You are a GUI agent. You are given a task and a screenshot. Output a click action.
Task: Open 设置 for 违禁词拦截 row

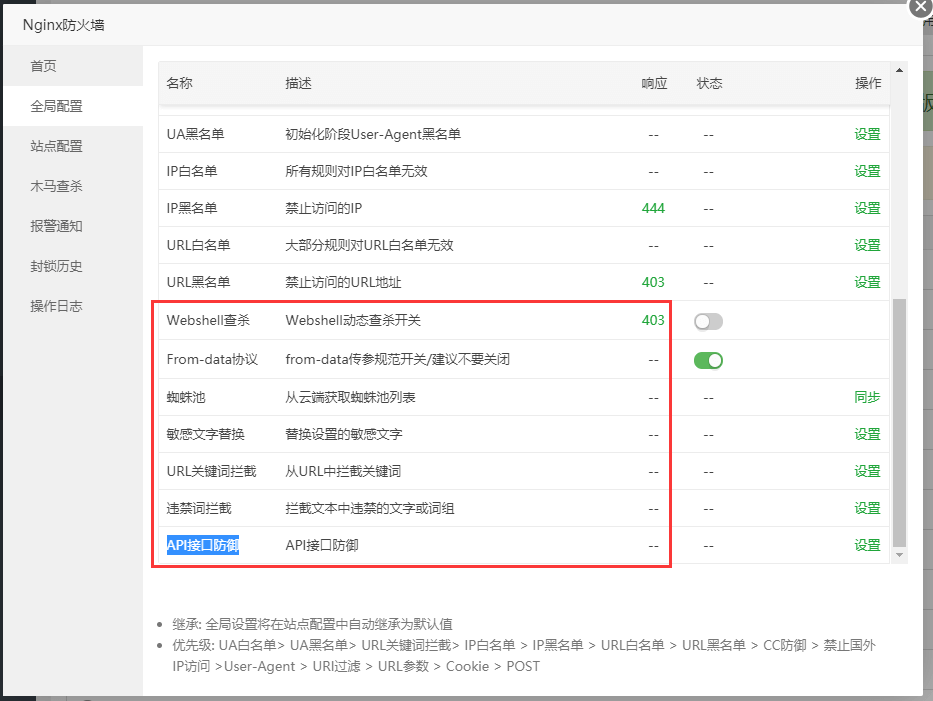coord(867,508)
